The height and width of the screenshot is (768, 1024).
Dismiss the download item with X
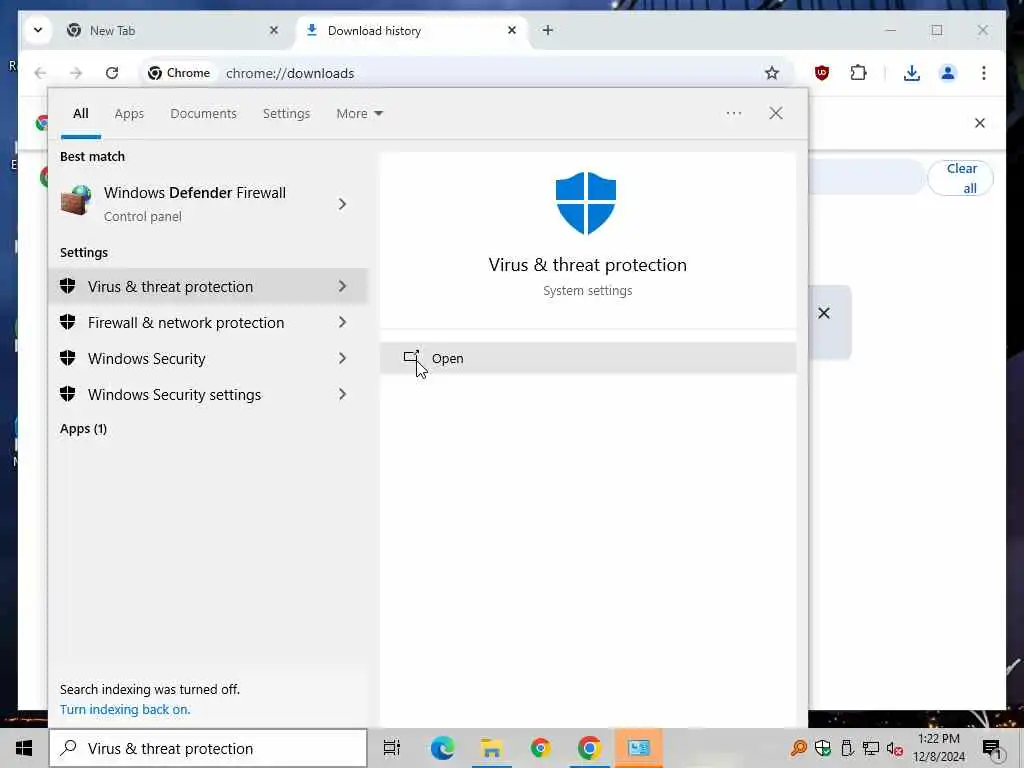pos(824,313)
